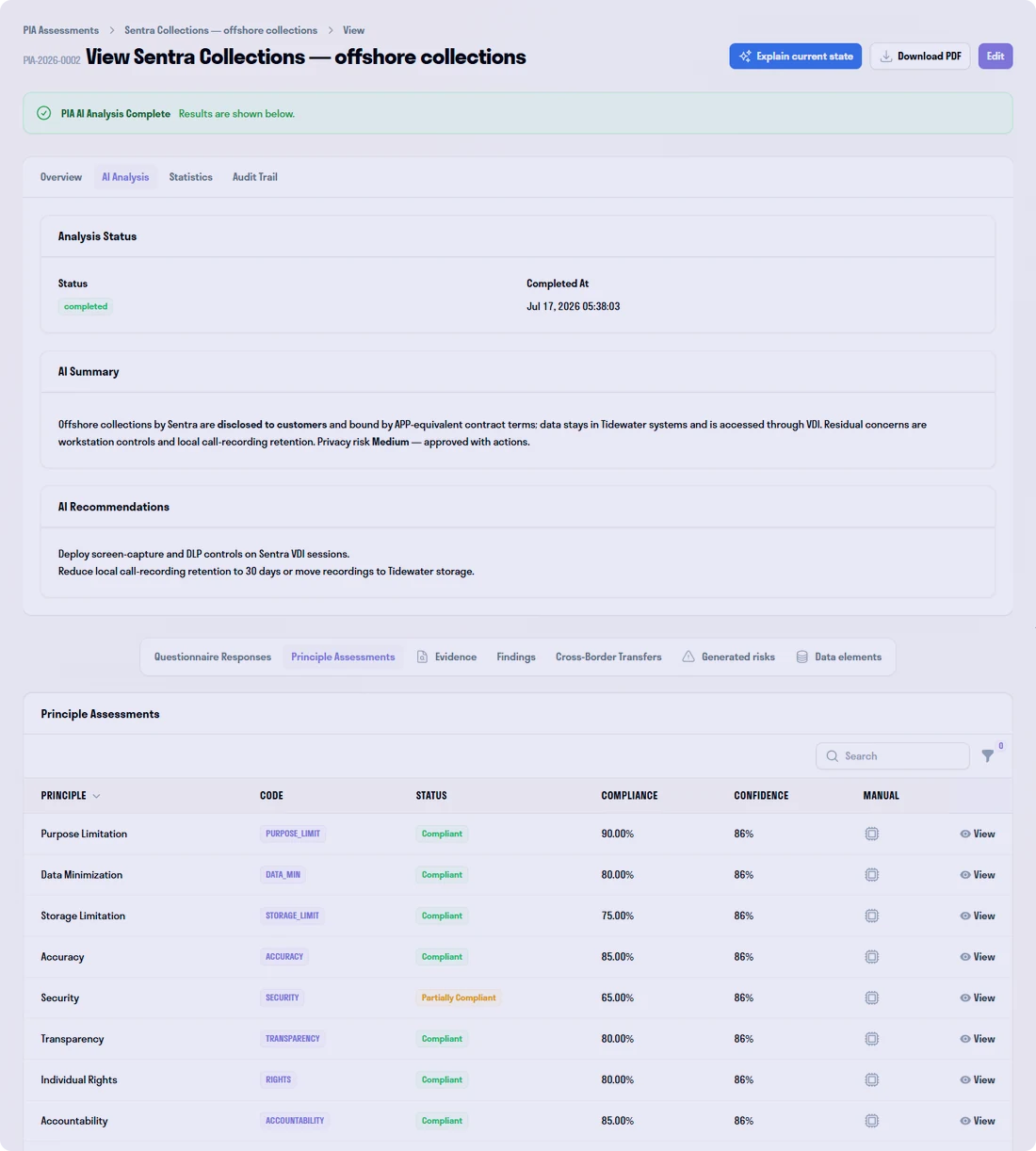Image resolution: width=1036 pixels, height=1151 pixels.
Task: Click the SECURITY code tag
Action: [x=282, y=997]
